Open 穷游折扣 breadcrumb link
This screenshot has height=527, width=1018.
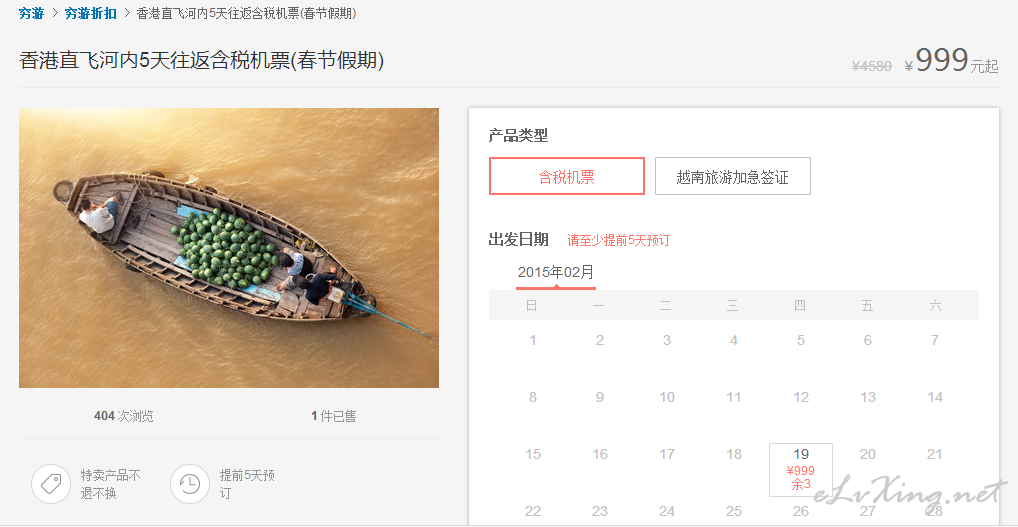click(x=90, y=13)
